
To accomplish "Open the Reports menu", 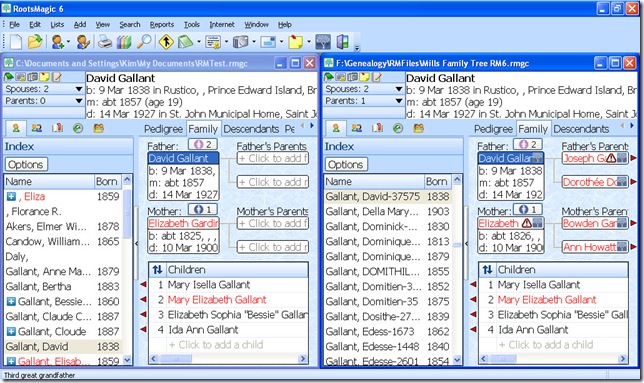I will (162, 25).
